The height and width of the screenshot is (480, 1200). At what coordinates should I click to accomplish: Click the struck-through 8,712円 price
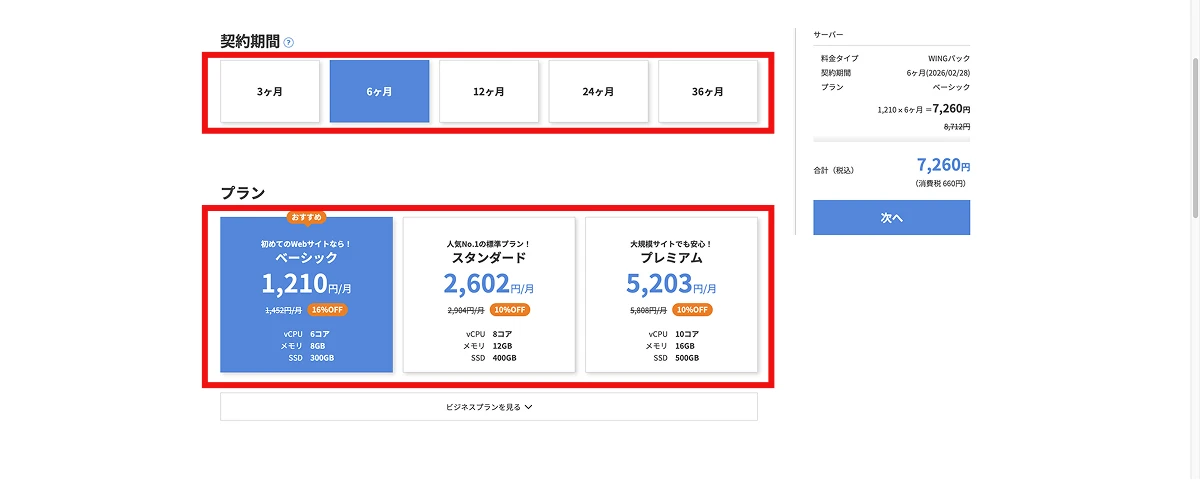coord(957,127)
